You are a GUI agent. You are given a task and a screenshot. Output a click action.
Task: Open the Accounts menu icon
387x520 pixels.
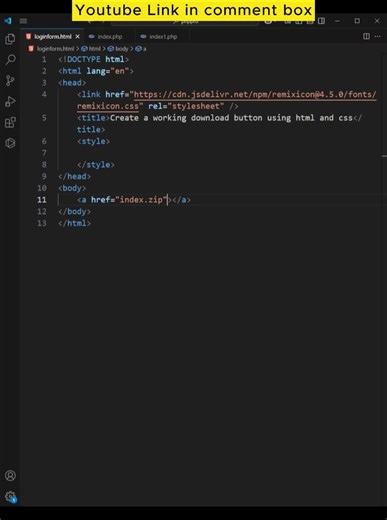point(10,475)
